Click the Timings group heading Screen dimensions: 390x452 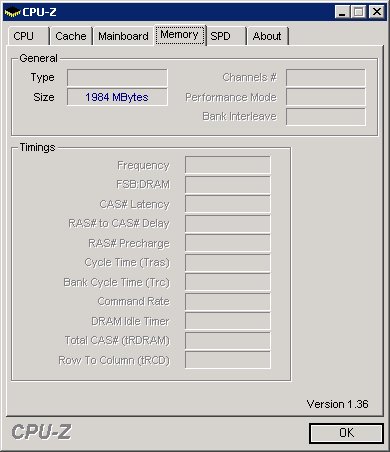[37, 147]
